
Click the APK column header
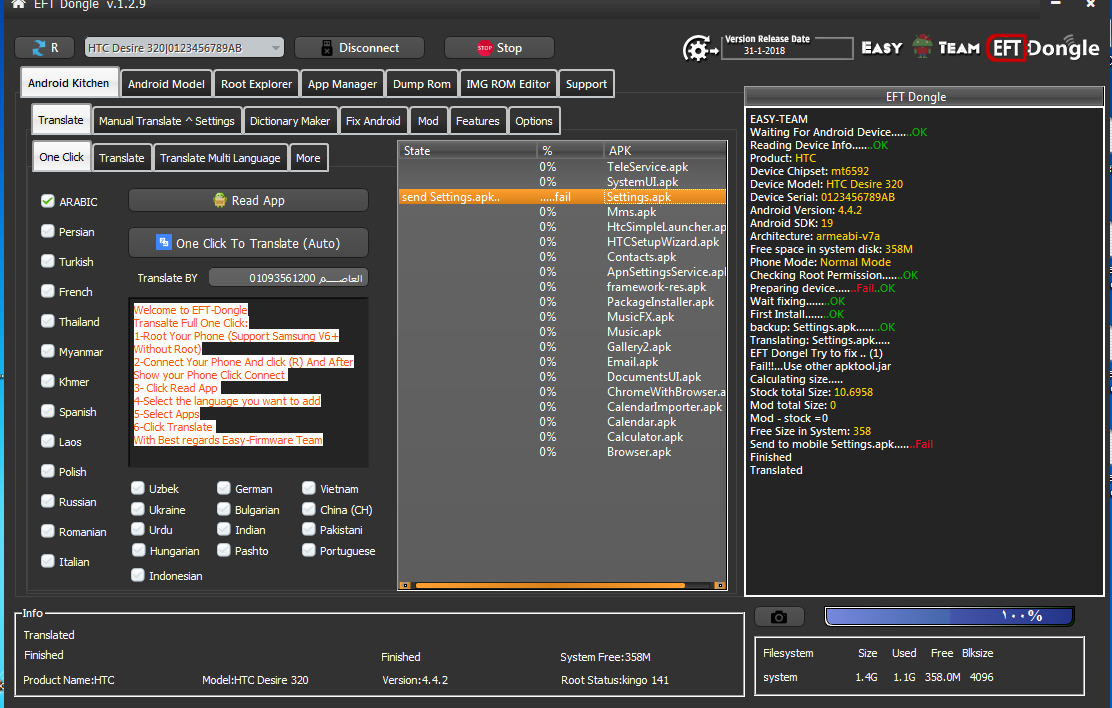pos(665,150)
